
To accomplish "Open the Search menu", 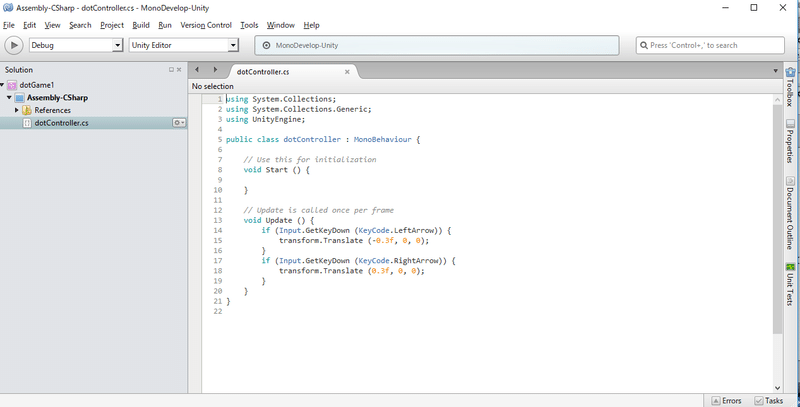I will (80, 25).
